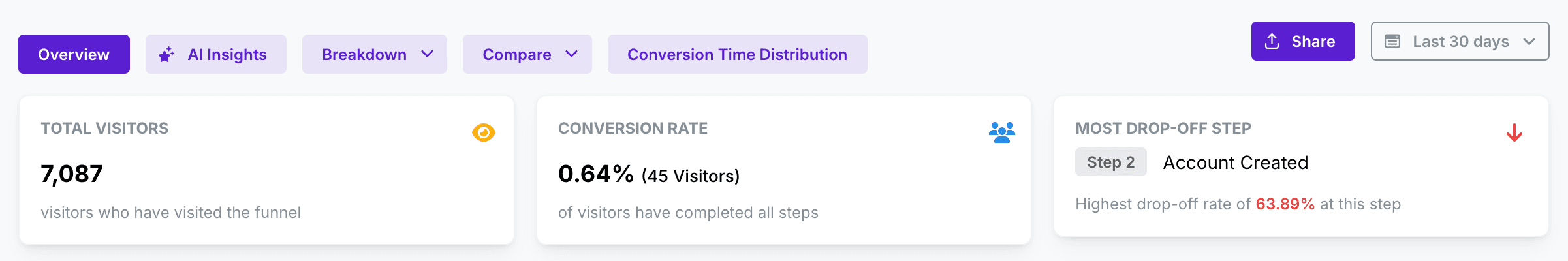Click the blue people group icon

tap(1001, 132)
